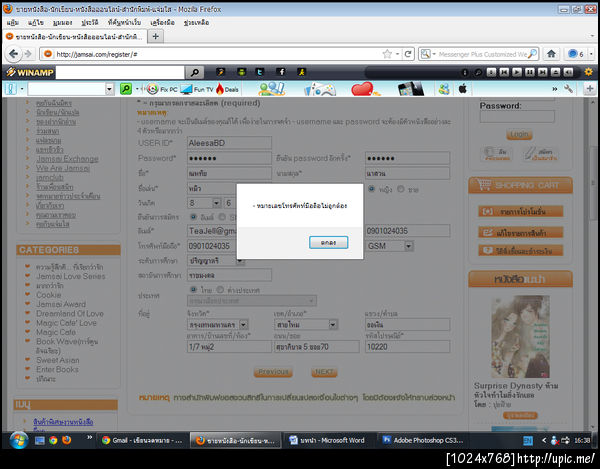Viewport: 600px width, 469px height.
Task: Open Winamp toolbar settings gear
Action: pos(589,72)
